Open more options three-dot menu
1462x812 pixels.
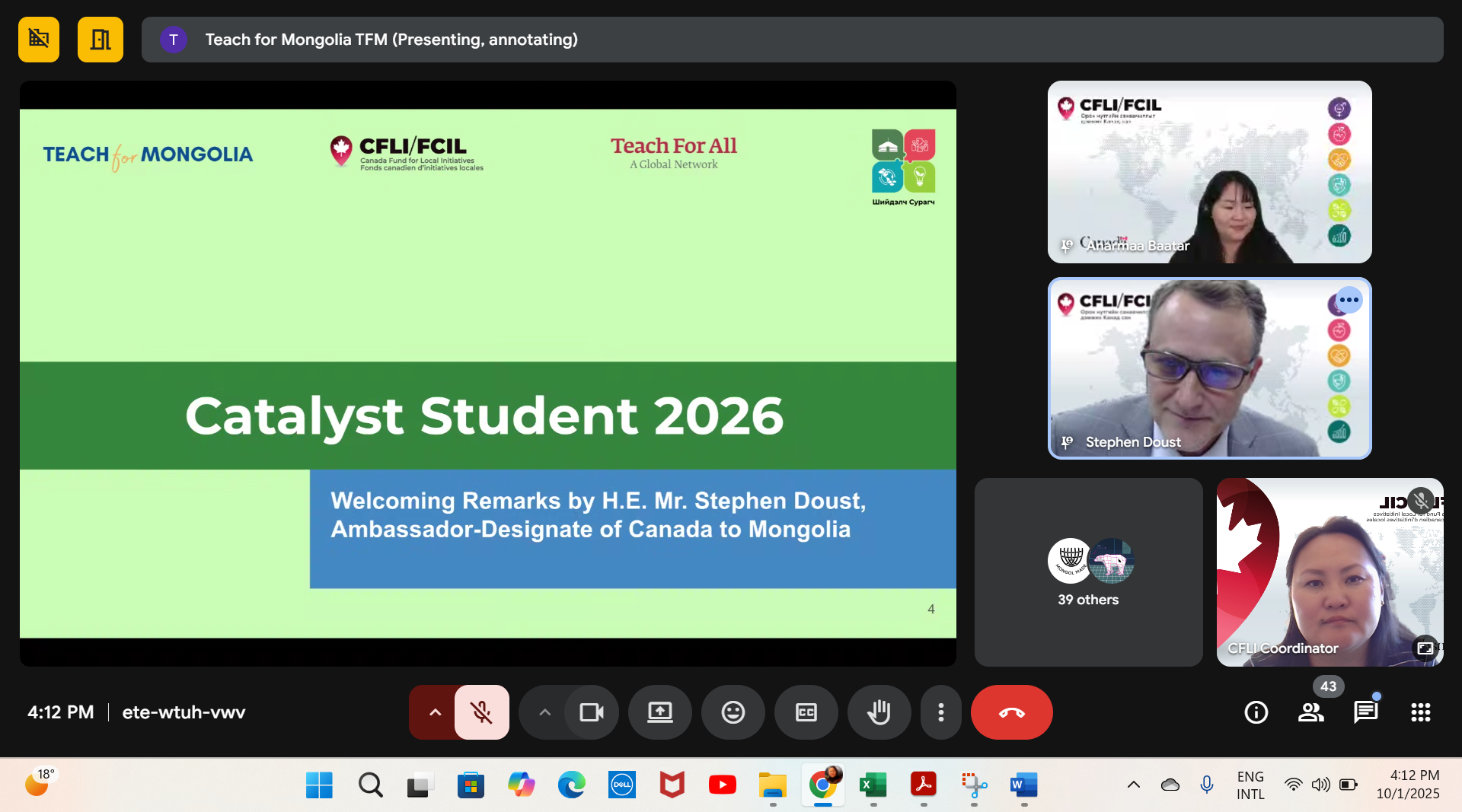point(941,712)
